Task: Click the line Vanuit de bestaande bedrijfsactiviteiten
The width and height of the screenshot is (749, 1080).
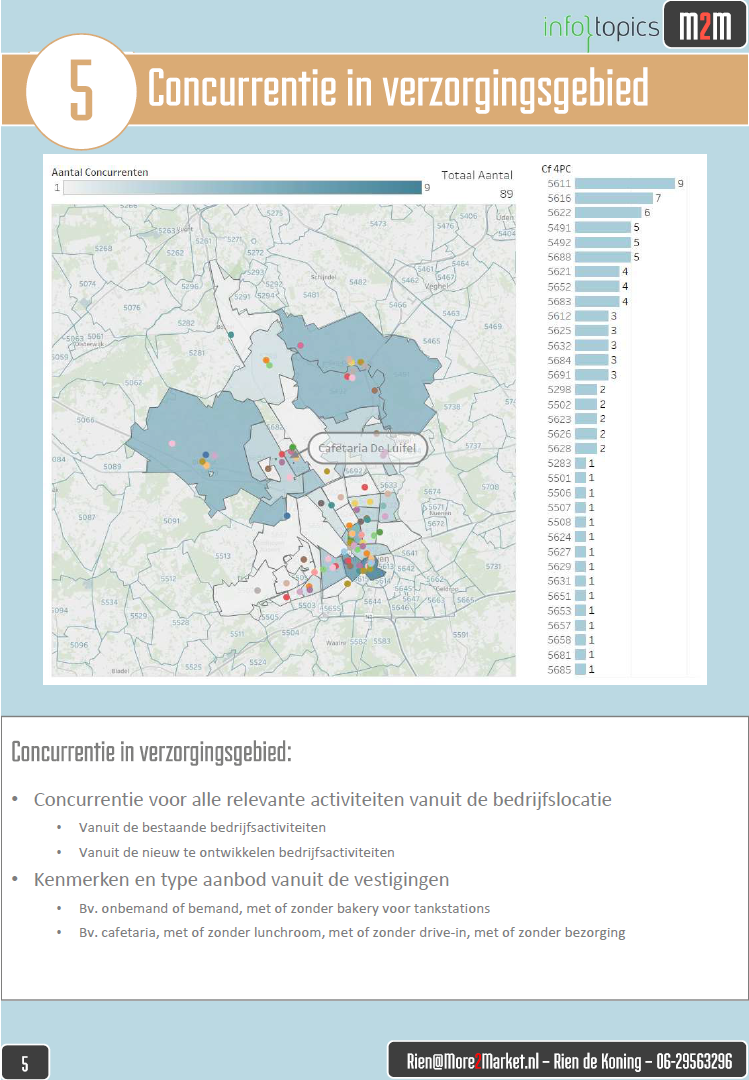Action: coord(203,827)
